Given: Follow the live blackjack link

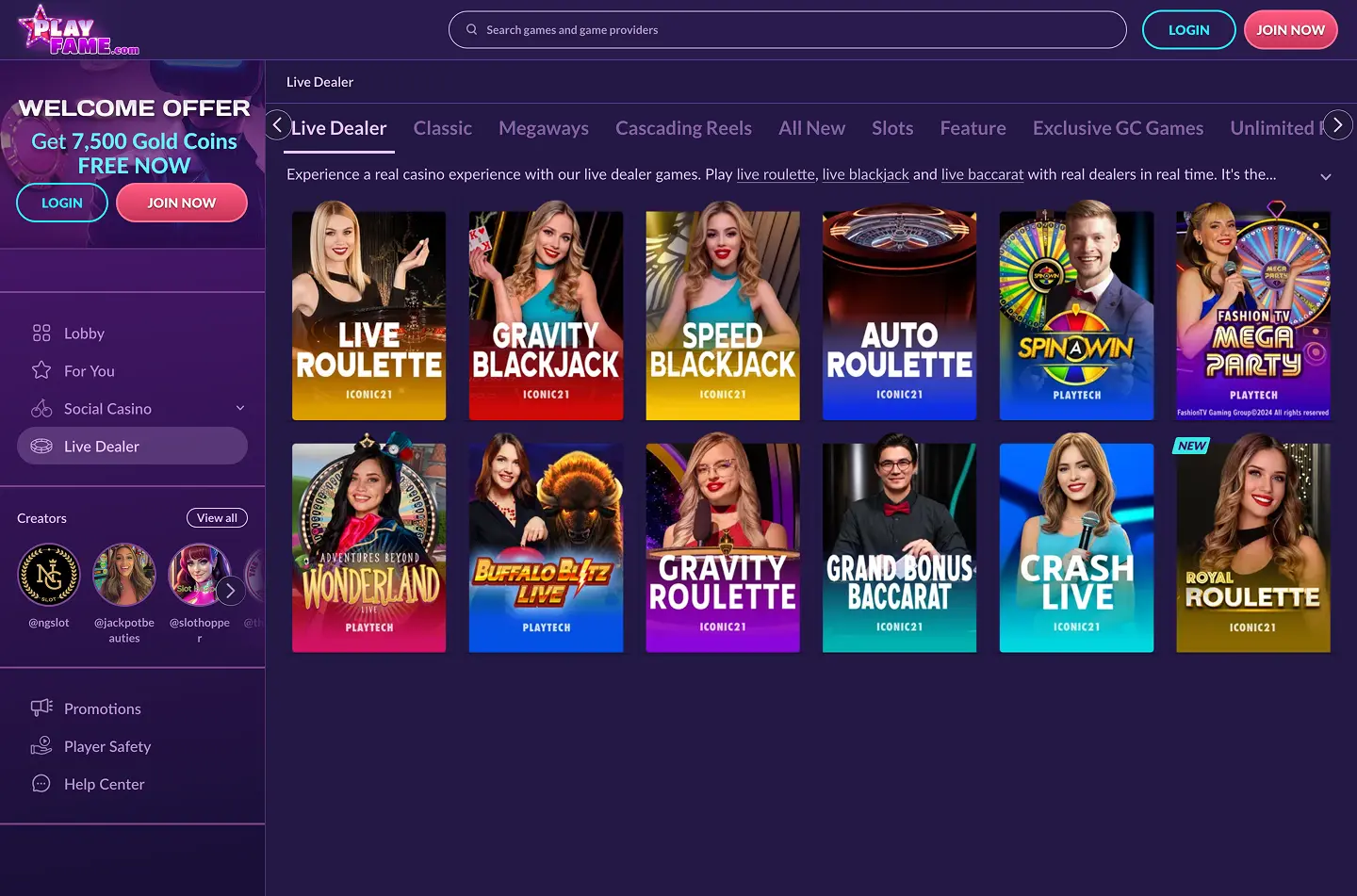Looking at the screenshot, I should coord(865,174).
